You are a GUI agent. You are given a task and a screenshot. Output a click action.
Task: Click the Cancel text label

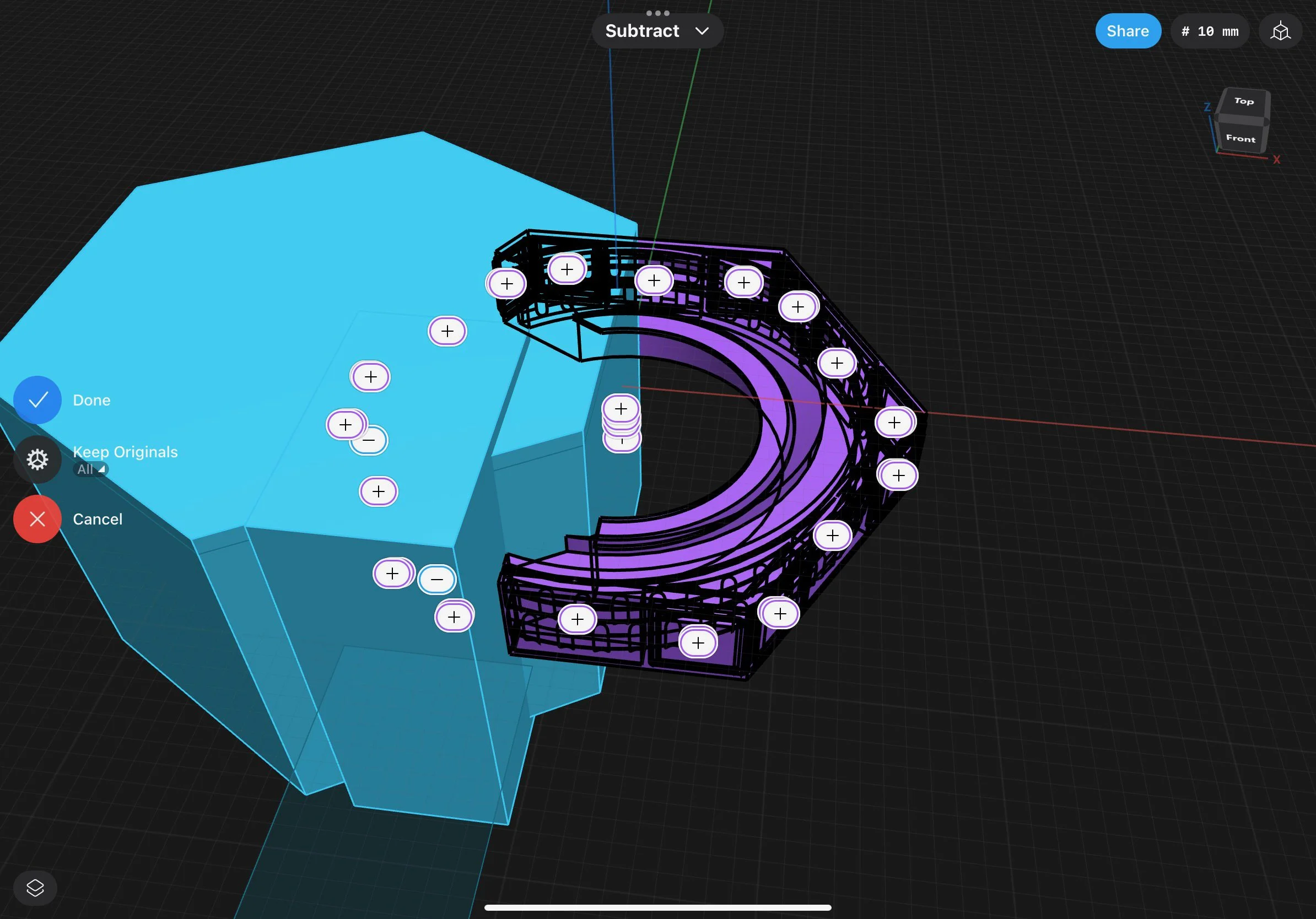[98, 519]
